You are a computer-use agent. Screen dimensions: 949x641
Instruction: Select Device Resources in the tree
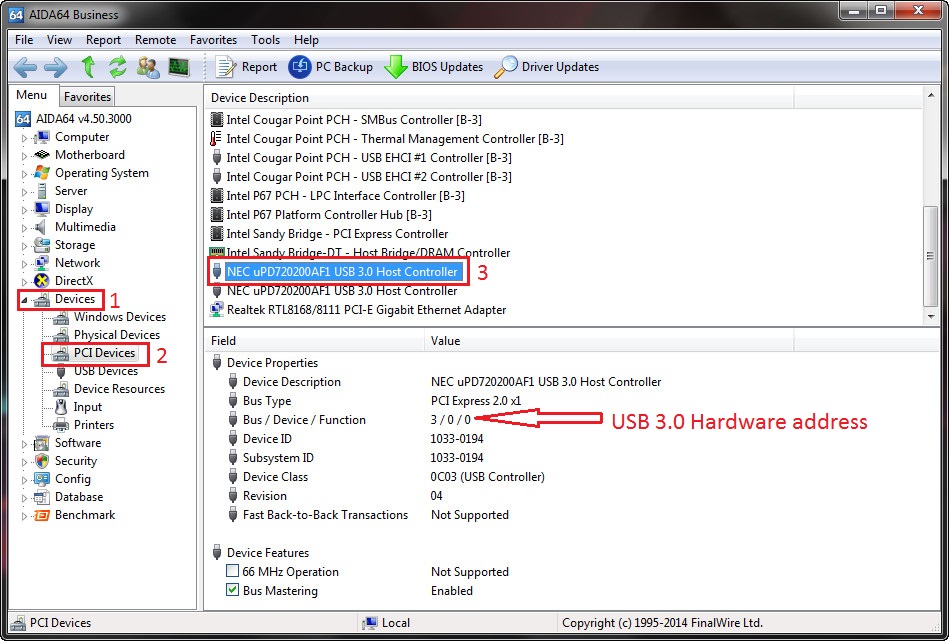pos(119,389)
